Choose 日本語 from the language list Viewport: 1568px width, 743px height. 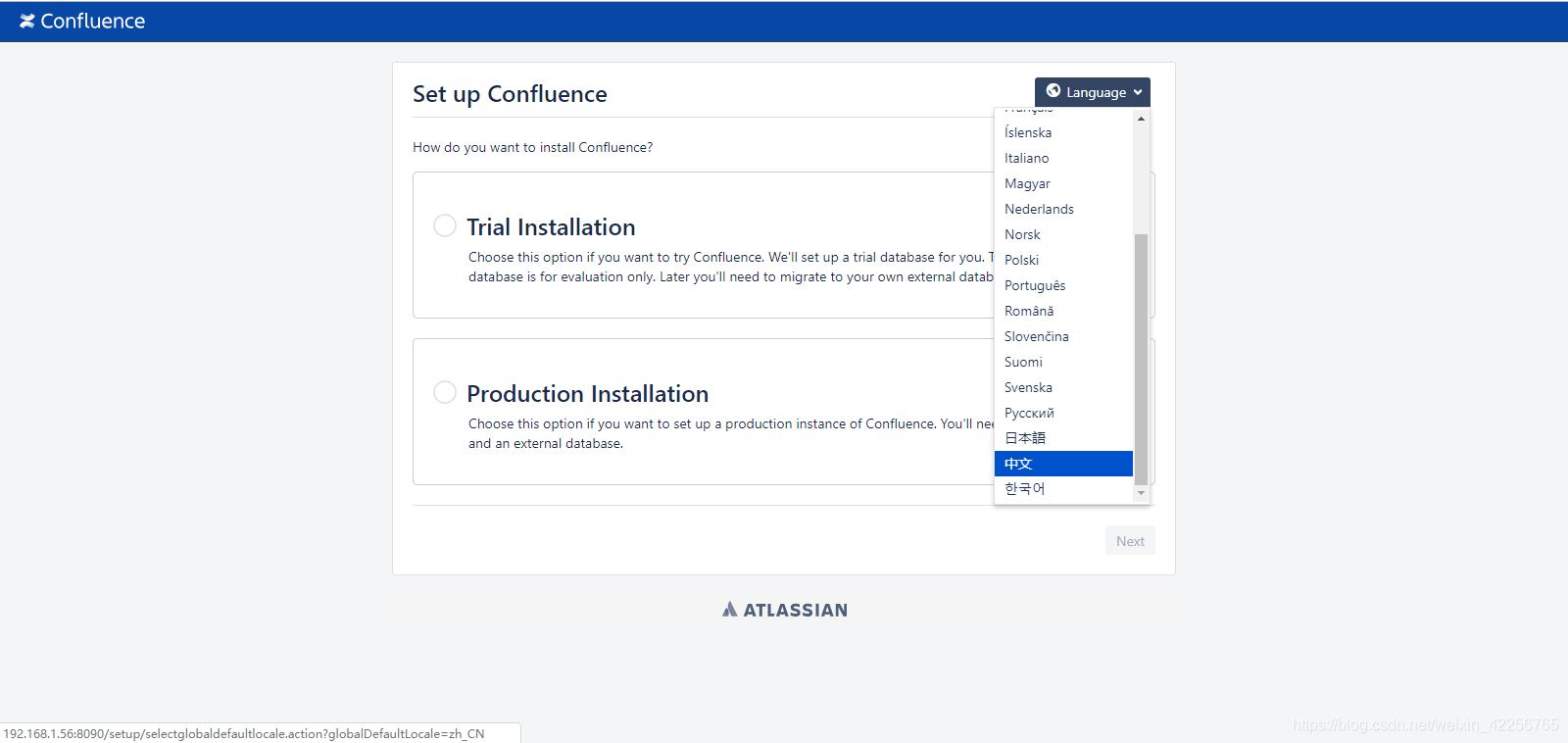(1063, 438)
